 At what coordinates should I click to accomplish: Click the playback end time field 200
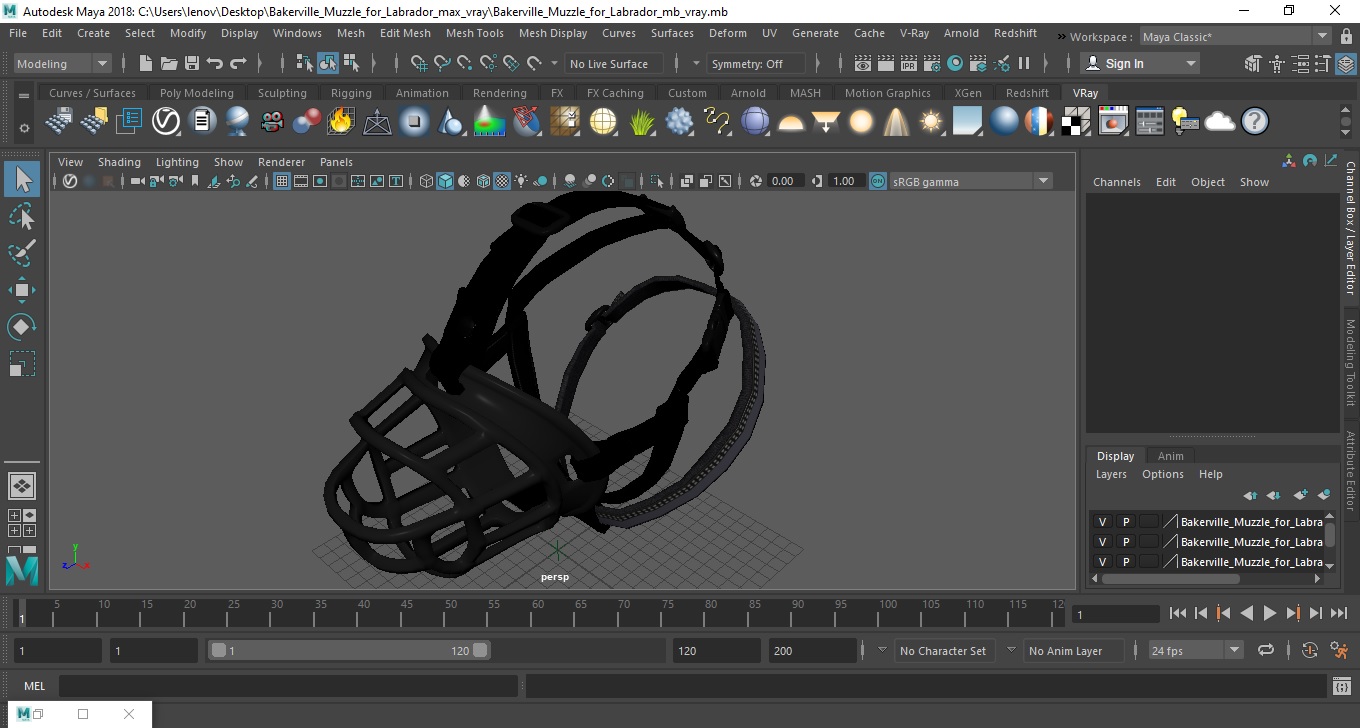tap(813, 650)
